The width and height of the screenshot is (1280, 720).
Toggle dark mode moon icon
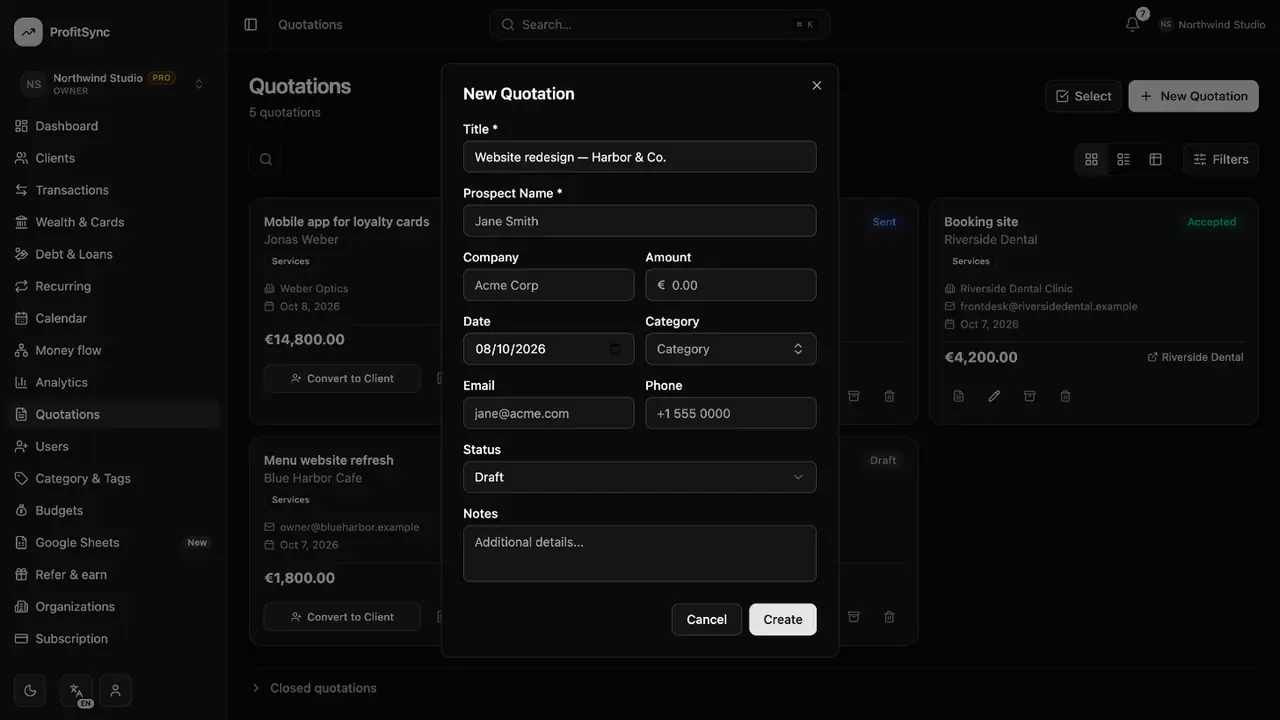coord(30,690)
